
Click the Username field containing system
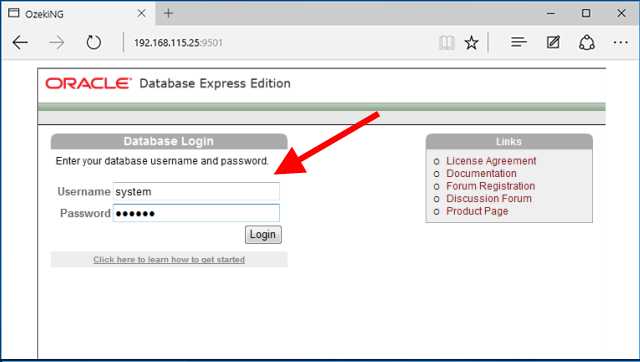tap(196, 191)
